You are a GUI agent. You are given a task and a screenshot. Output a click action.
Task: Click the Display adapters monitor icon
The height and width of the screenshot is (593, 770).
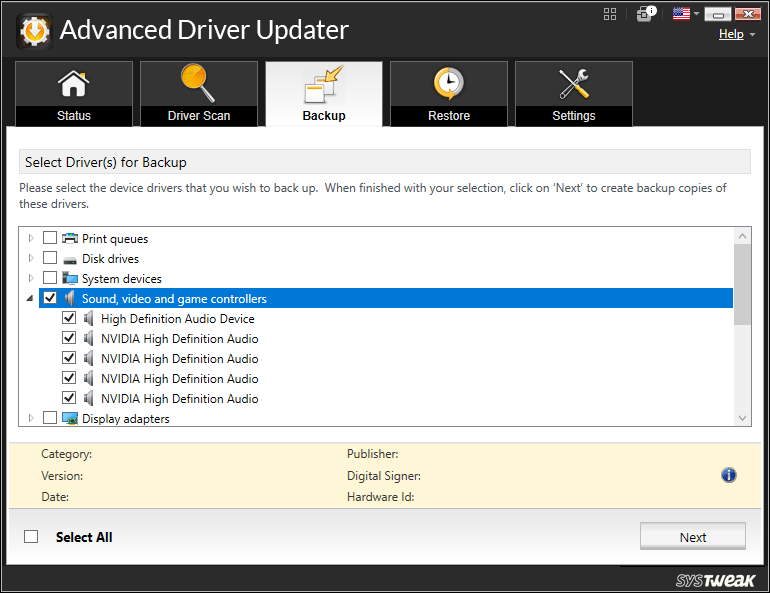pos(70,419)
